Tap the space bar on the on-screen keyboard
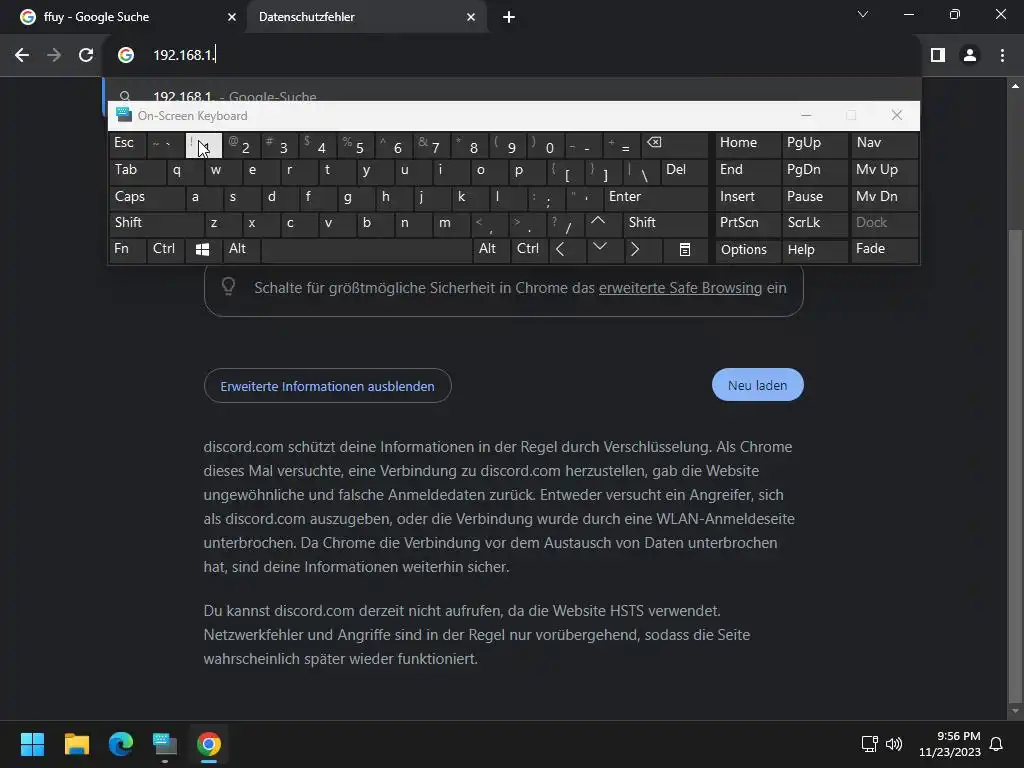Viewport: 1024px width, 768px height. tap(366, 250)
